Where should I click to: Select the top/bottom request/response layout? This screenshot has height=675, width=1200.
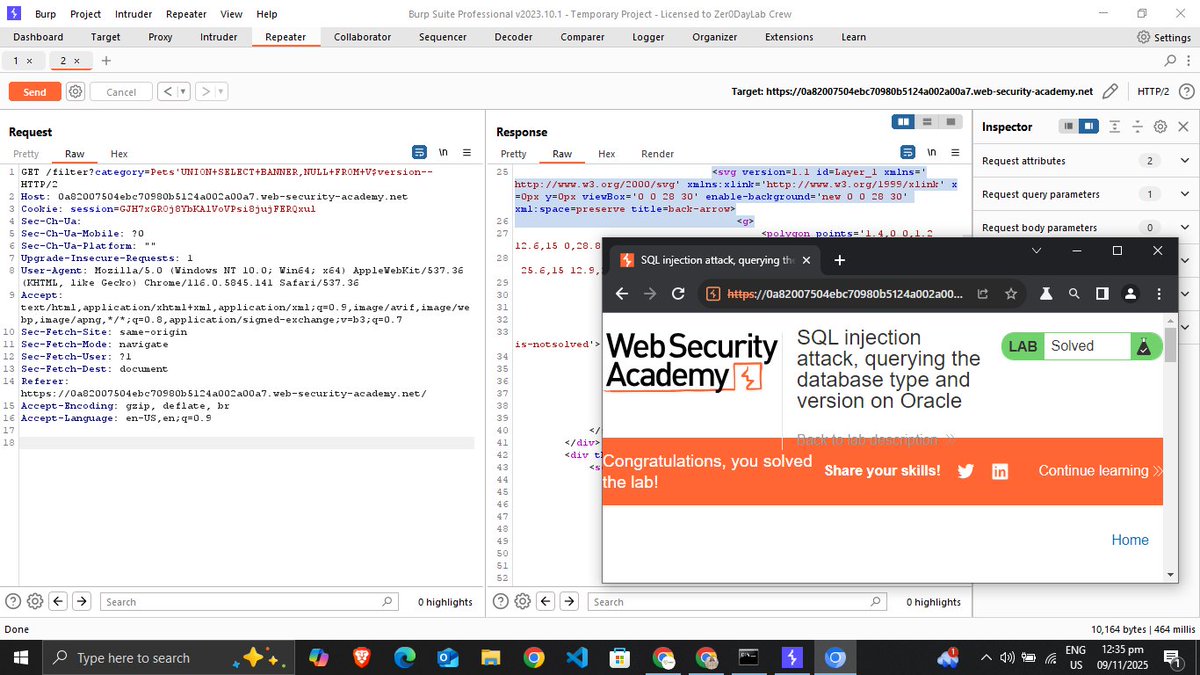927,122
